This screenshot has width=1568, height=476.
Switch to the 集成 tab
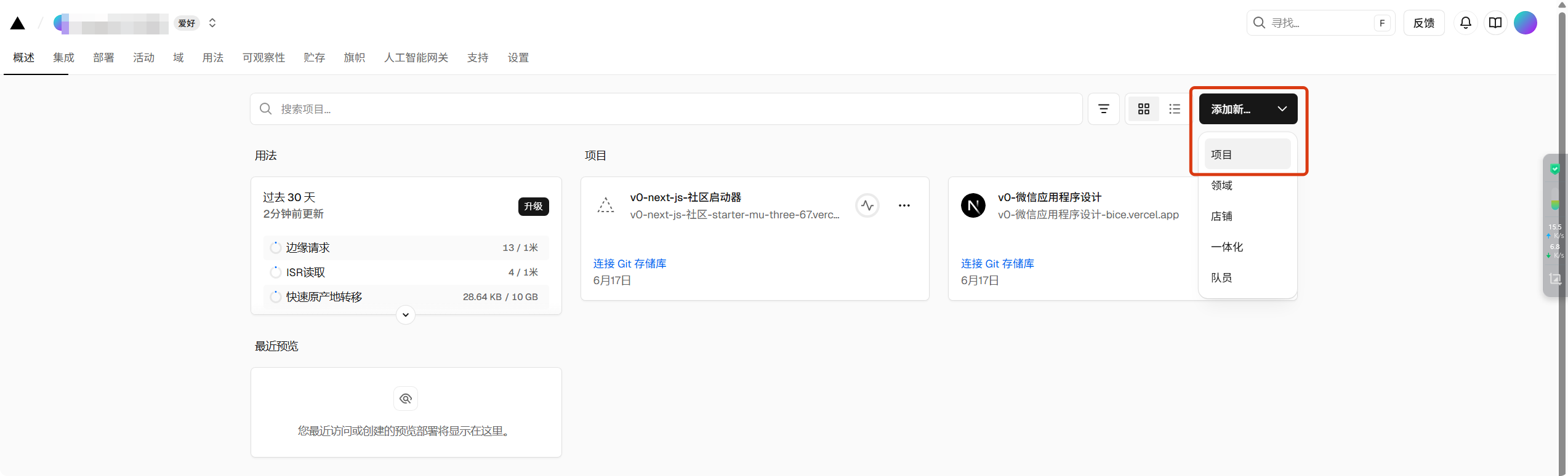coord(63,58)
